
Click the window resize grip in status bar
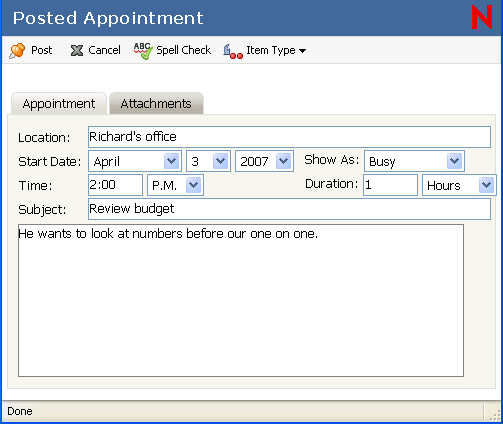(495, 415)
